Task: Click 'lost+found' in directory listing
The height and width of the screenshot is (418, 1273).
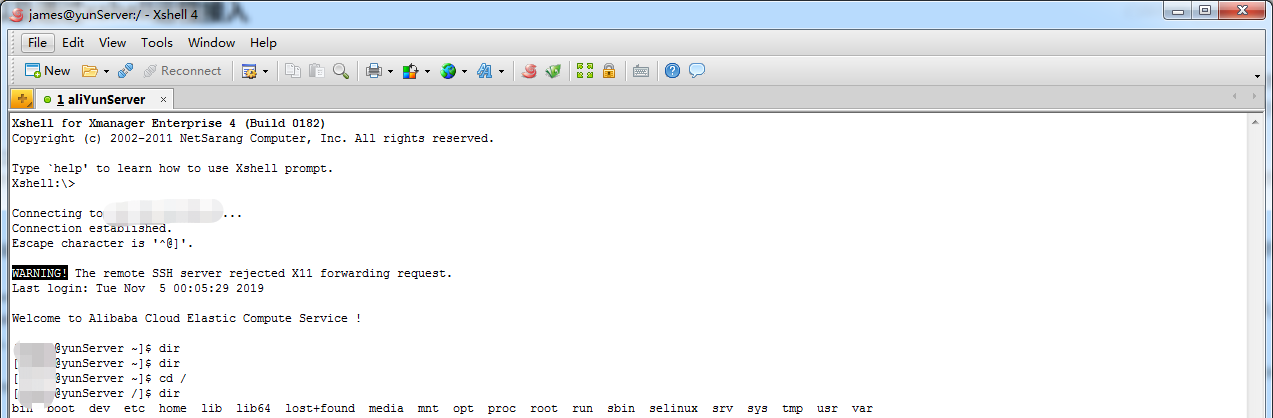Action: point(316,408)
